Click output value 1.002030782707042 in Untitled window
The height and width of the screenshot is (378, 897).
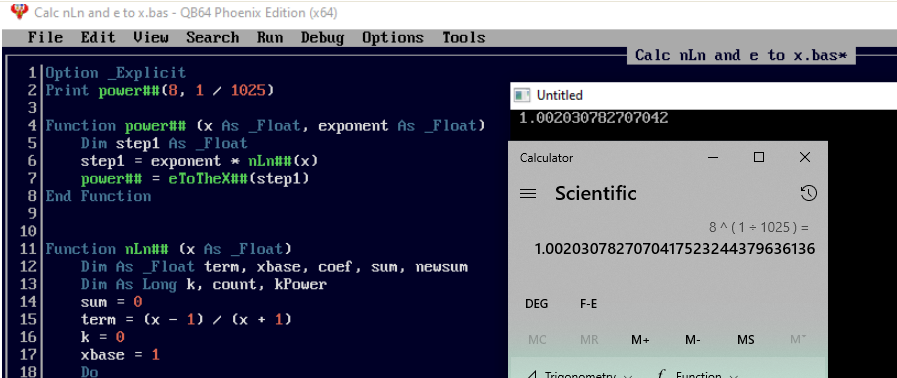point(593,118)
